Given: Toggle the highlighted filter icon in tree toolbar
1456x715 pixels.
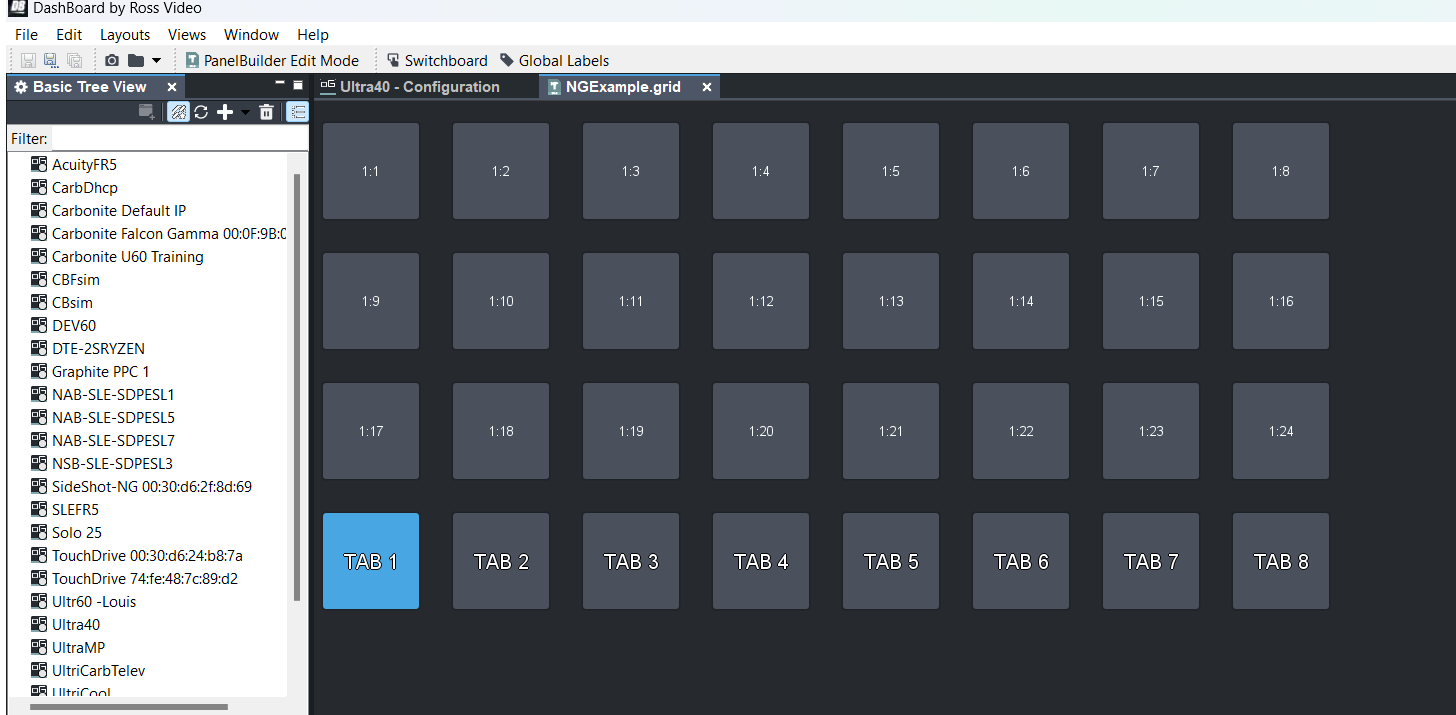Looking at the screenshot, I should pyautogui.click(x=178, y=112).
